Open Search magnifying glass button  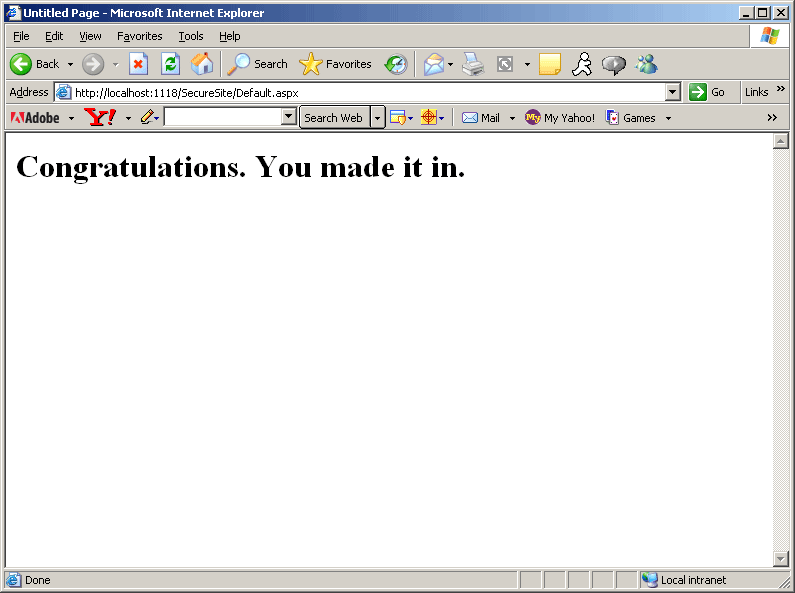(257, 64)
